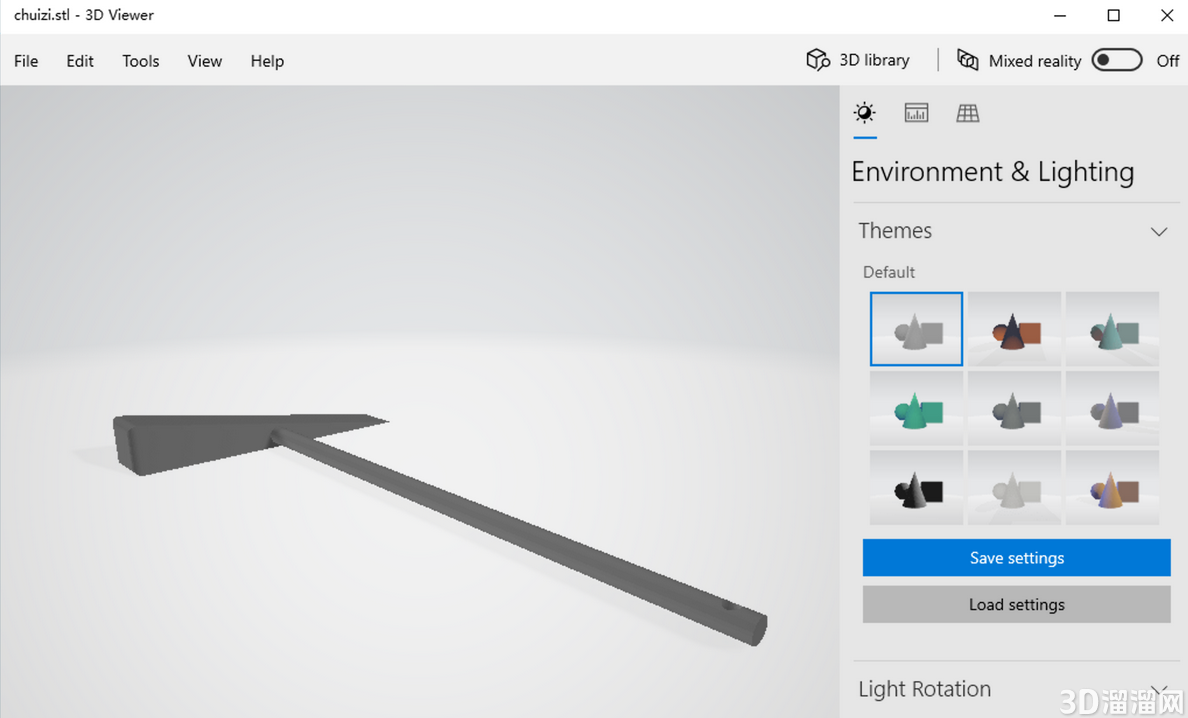Turn on the Mixed reality toggle
This screenshot has width=1188, height=718.
pos(1116,60)
